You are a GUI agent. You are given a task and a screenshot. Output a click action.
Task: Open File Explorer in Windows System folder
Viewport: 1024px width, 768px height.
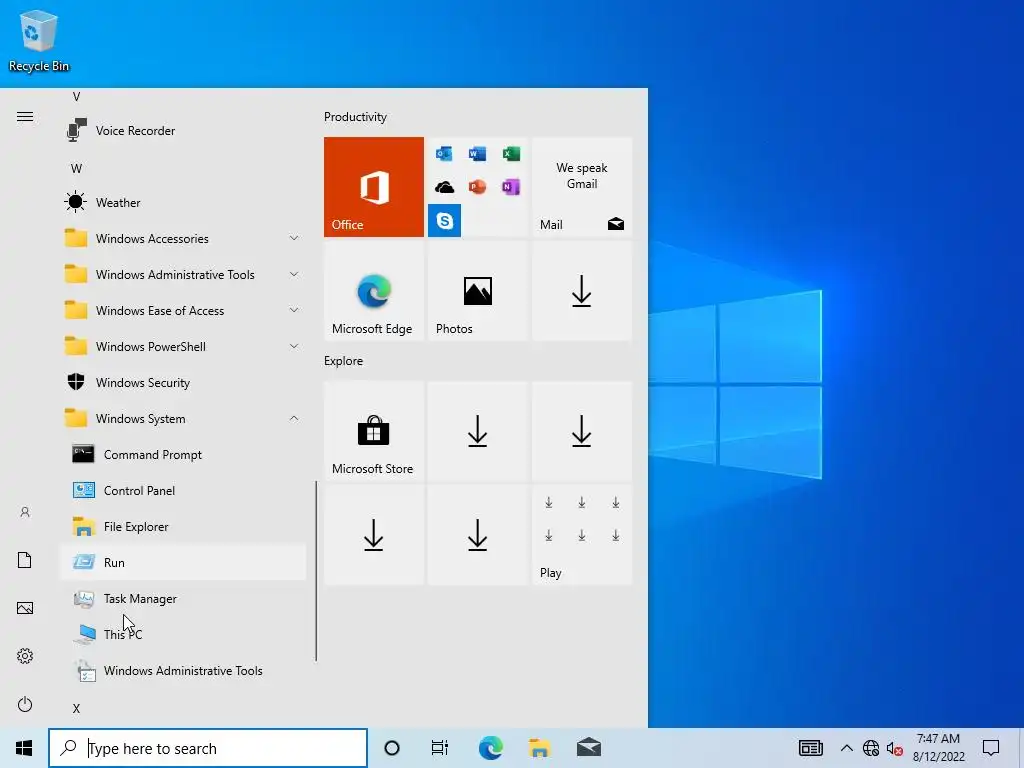(183, 526)
